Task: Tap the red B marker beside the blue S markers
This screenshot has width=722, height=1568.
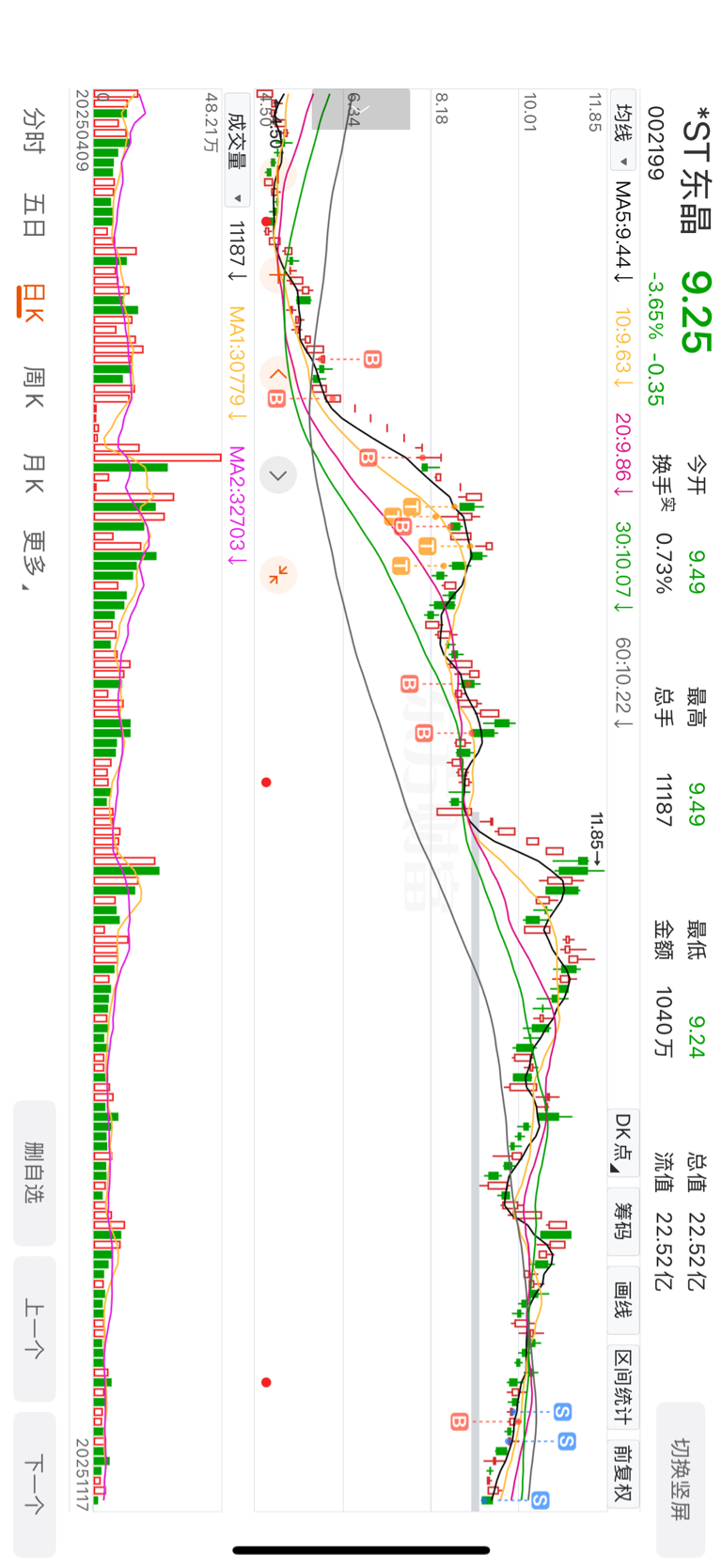Action: (x=459, y=1421)
